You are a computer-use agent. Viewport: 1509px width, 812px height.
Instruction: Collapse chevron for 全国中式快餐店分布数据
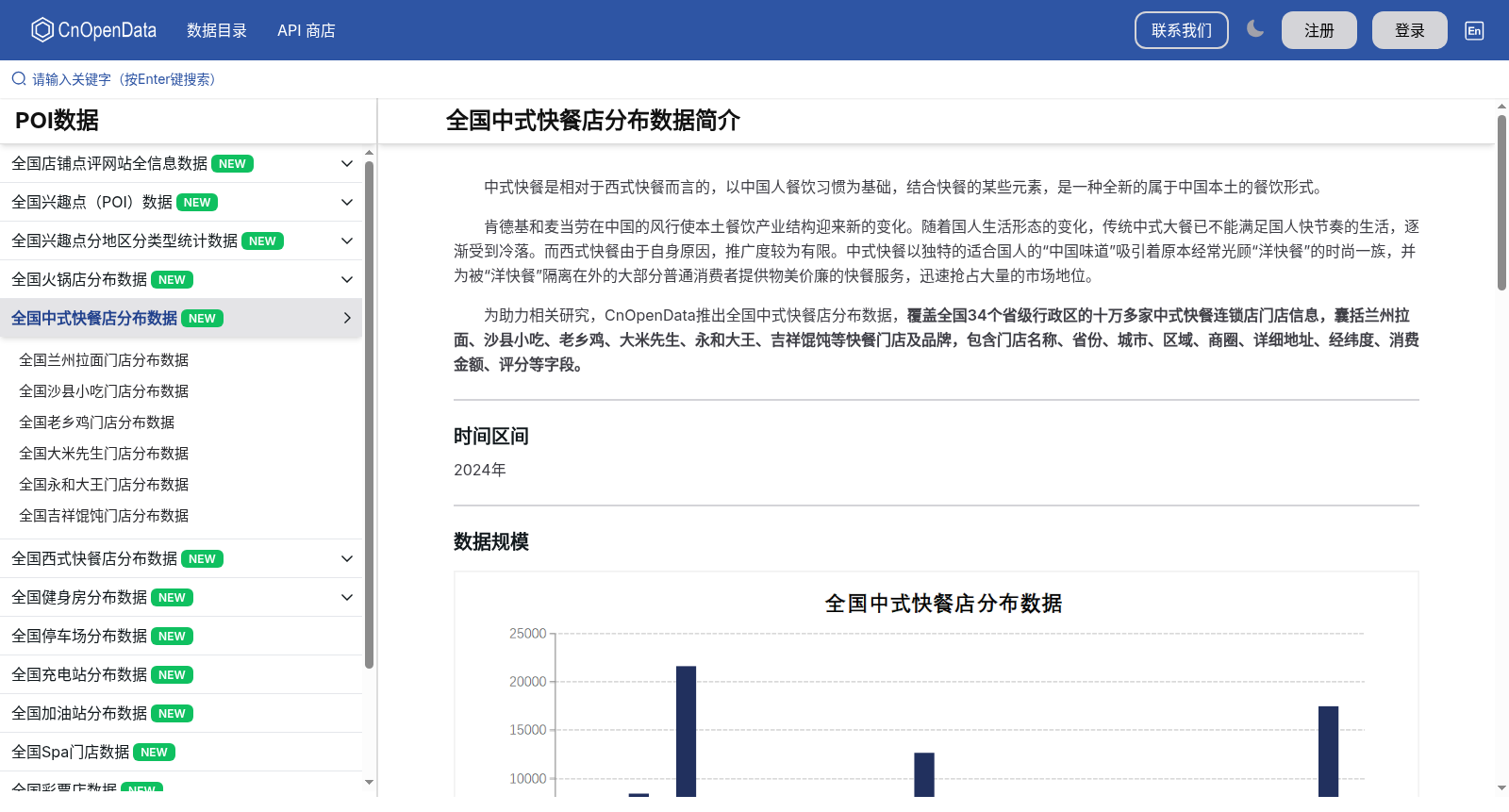[x=347, y=319]
